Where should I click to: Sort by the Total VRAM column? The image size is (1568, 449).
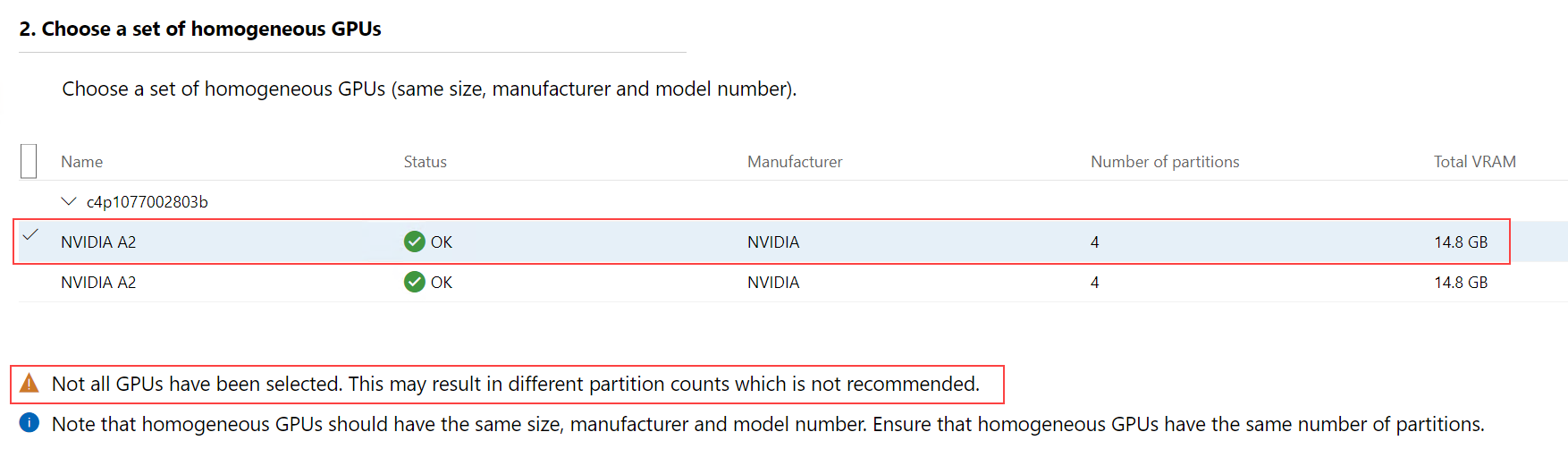1475,162
